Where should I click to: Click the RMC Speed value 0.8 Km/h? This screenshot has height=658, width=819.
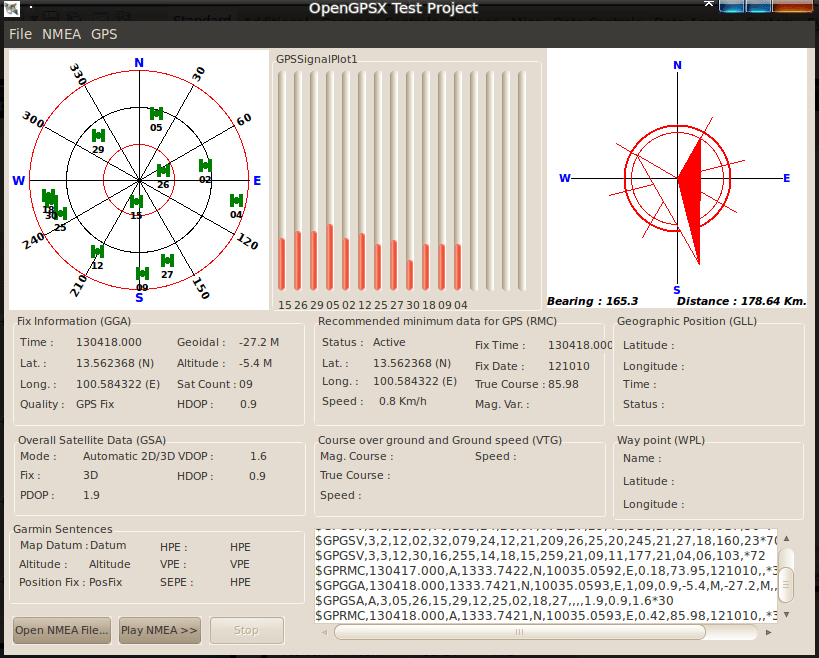pos(403,402)
